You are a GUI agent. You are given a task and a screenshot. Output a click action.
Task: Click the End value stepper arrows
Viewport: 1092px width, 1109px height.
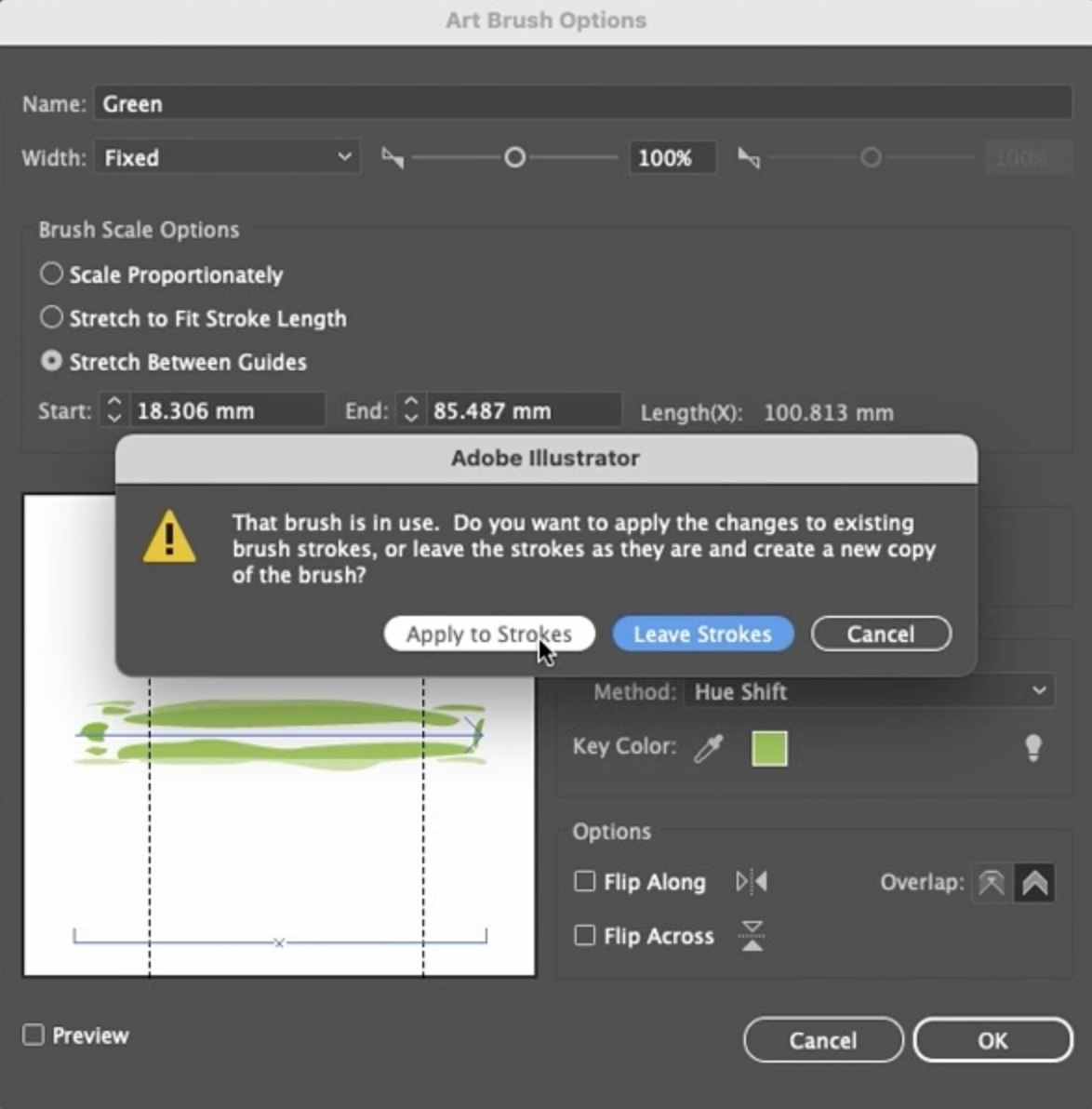pos(411,410)
